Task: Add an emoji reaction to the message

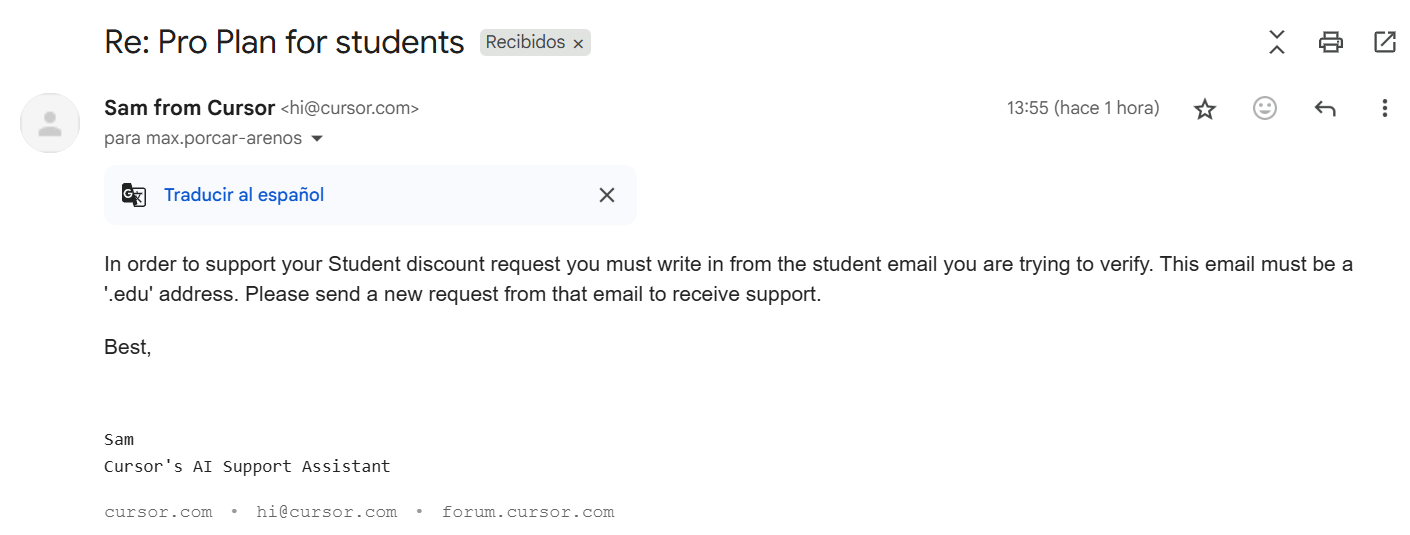Action: click(1265, 108)
